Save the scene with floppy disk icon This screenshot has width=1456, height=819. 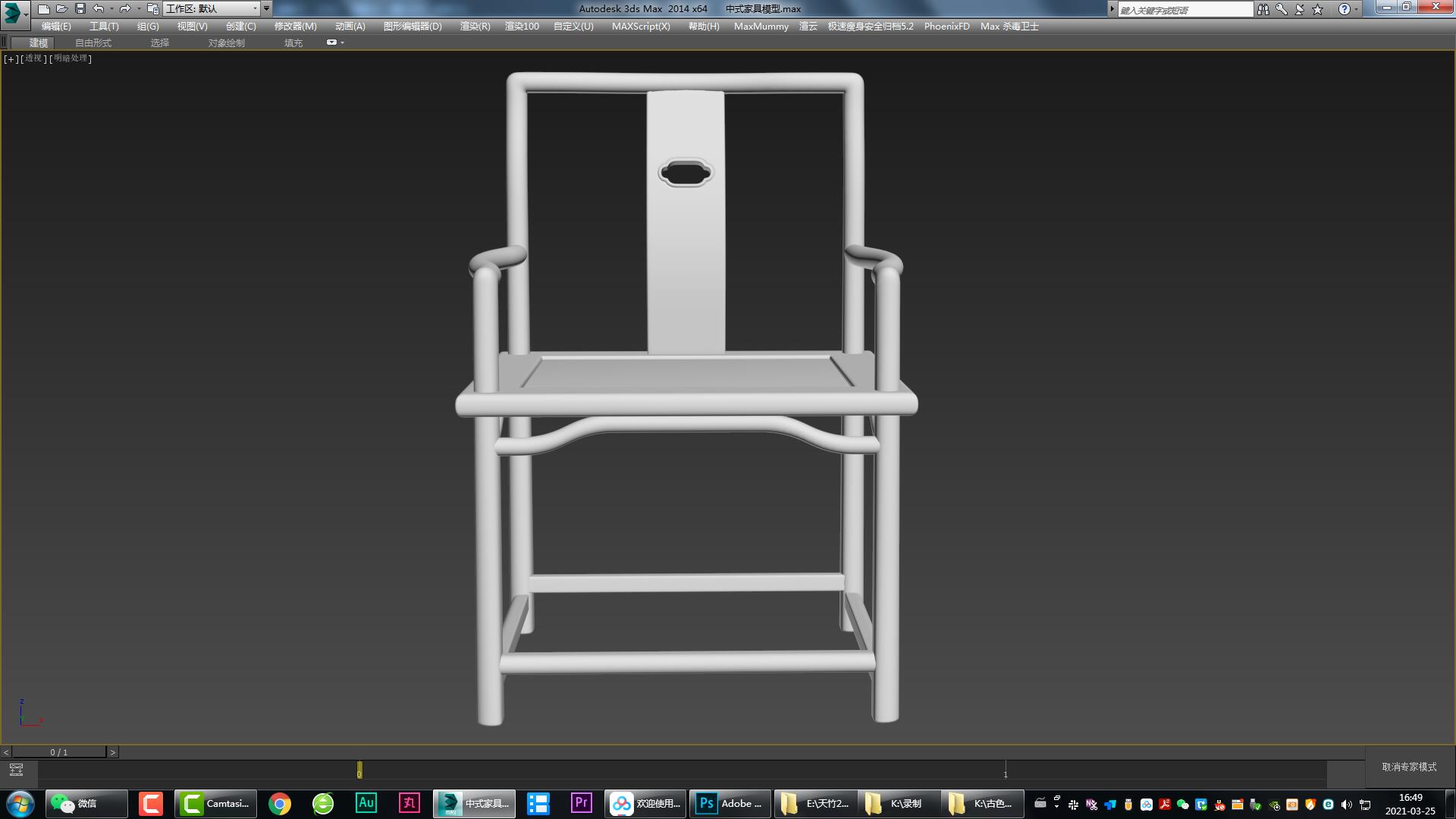pos(80,9)
